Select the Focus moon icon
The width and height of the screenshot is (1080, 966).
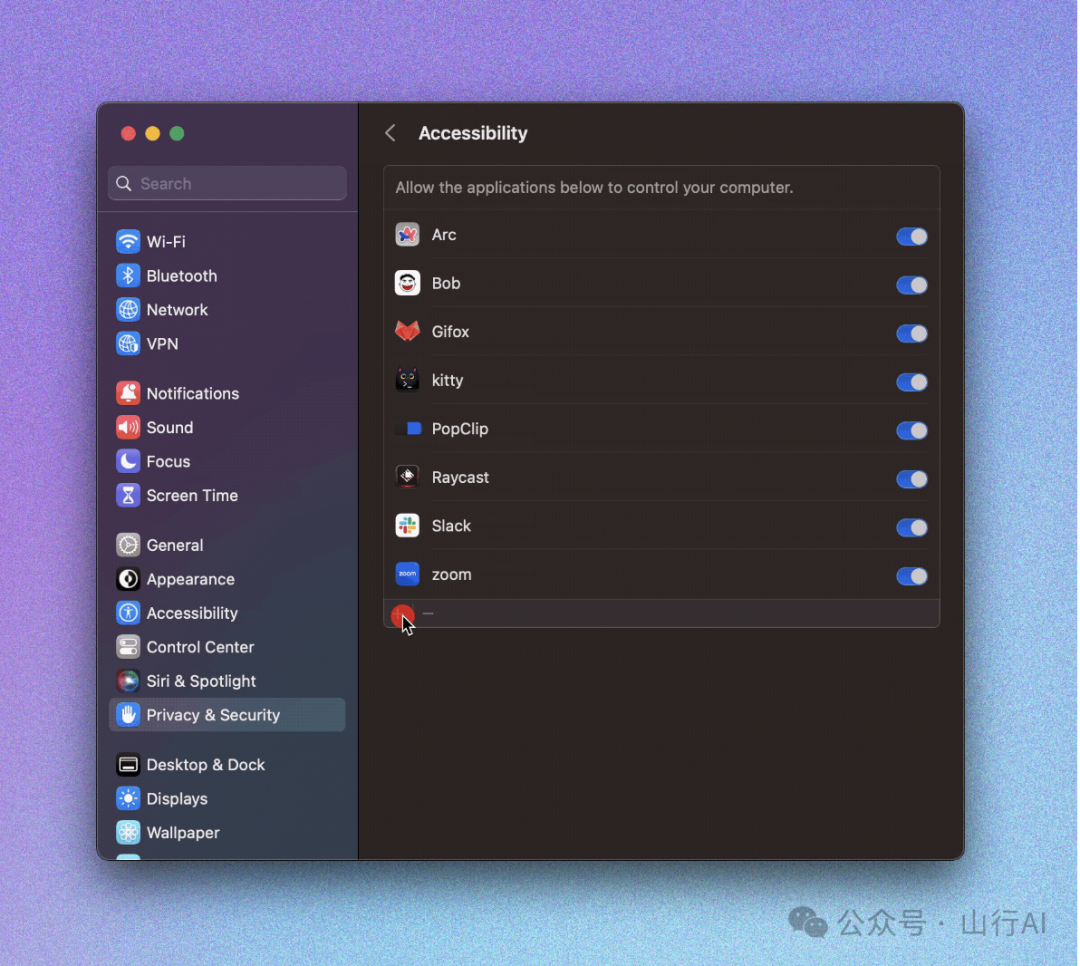(x=128, y=462)
